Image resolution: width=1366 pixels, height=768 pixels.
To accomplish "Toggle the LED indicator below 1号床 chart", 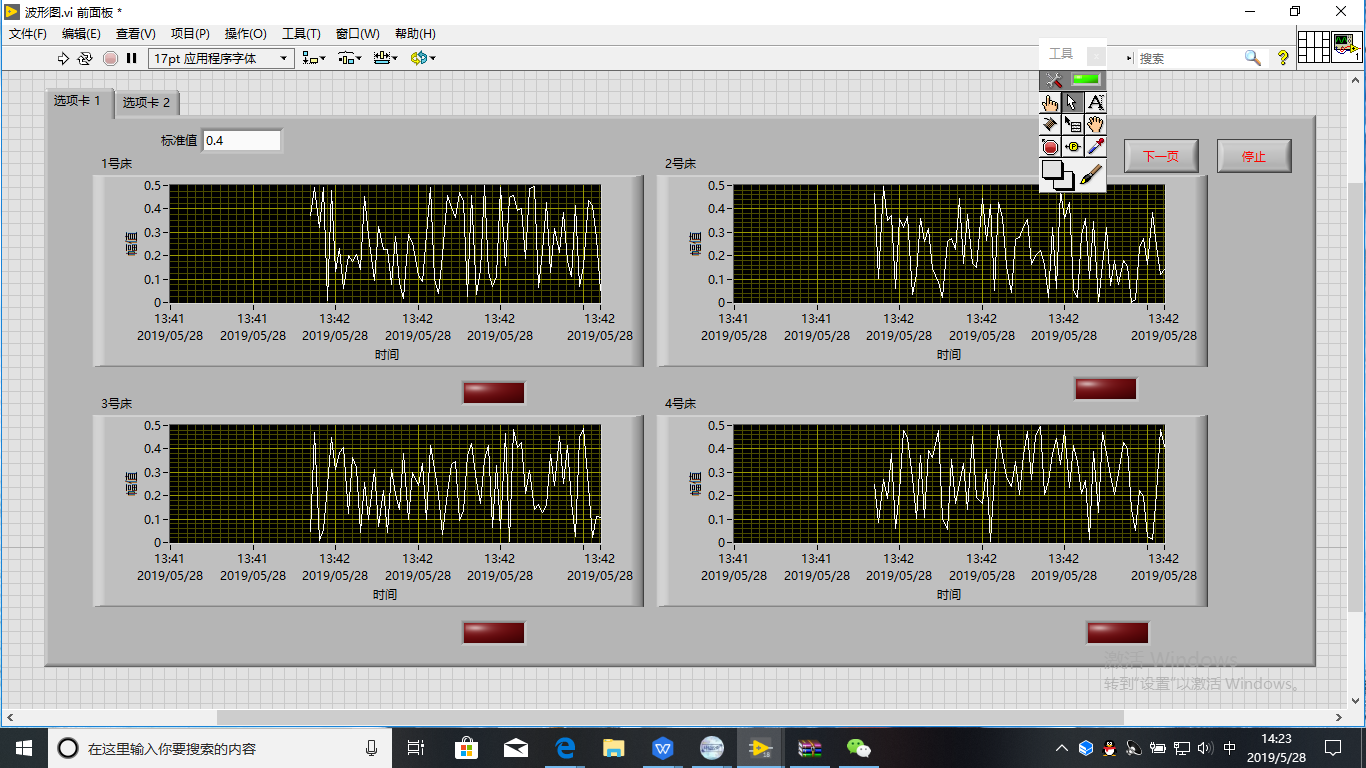I will click(493, 393).
